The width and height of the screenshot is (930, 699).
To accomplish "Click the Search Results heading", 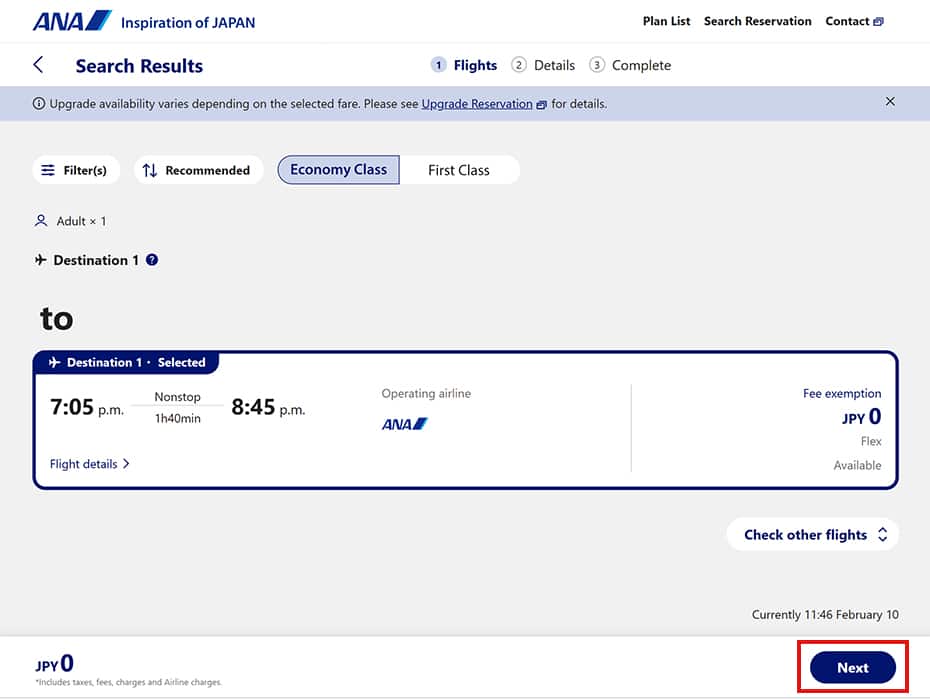I will coord(139,66).
